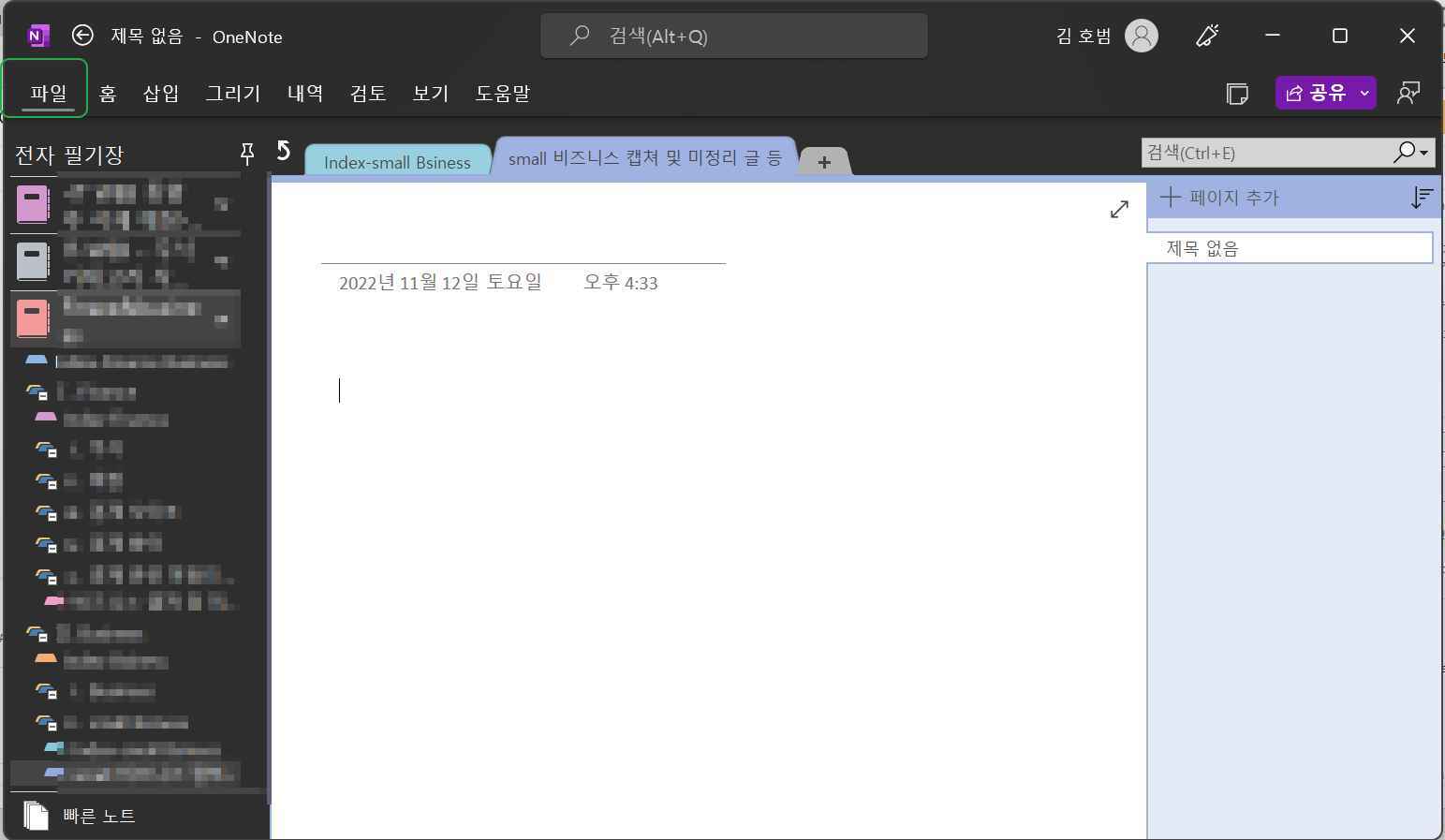Screen dimensions: 1445x840
Task: Select the 그리기 ribbon tab
Action: (x=233, y=93)
